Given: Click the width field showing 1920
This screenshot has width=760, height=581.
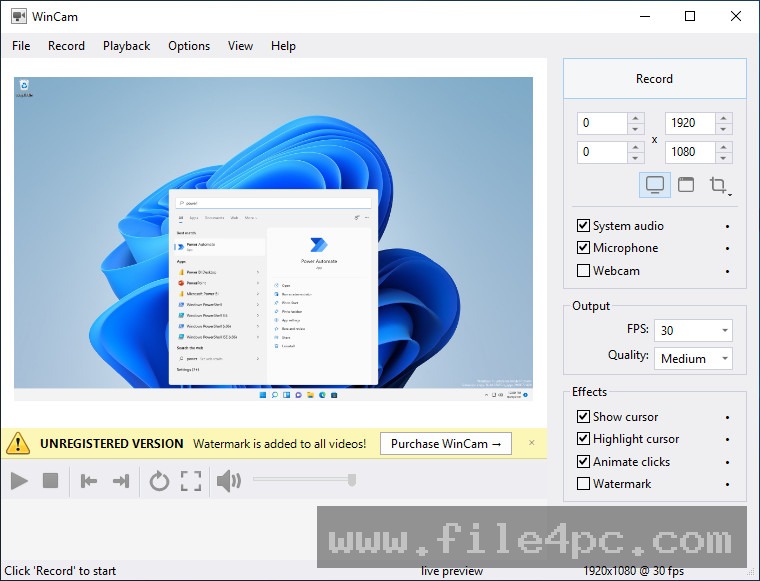Looking at the screenshot, I should pyautogui.click(x=690, y=124).
